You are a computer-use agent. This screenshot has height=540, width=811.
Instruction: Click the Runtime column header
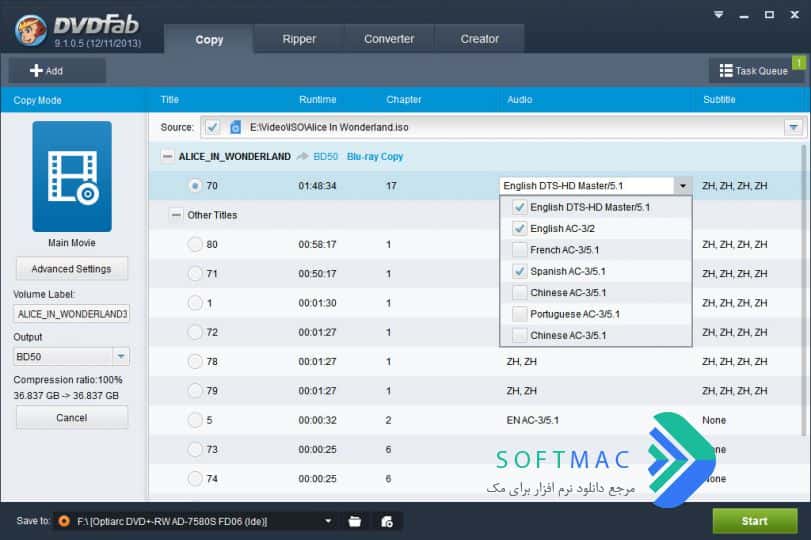(x=318, y=99)
